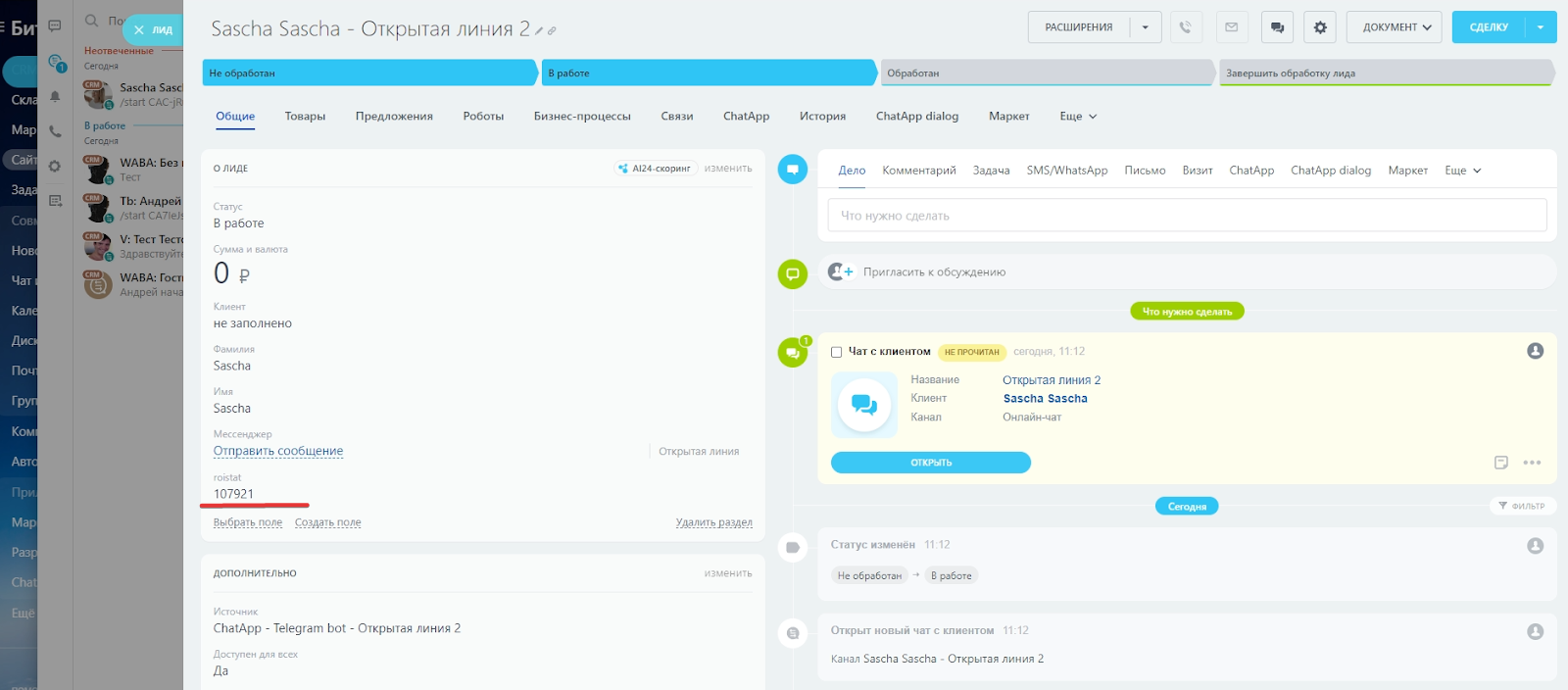Tick the 'Чат с клиентом' checkbox
This screenshot has width=1568, height=690.
tap(836, 352)
